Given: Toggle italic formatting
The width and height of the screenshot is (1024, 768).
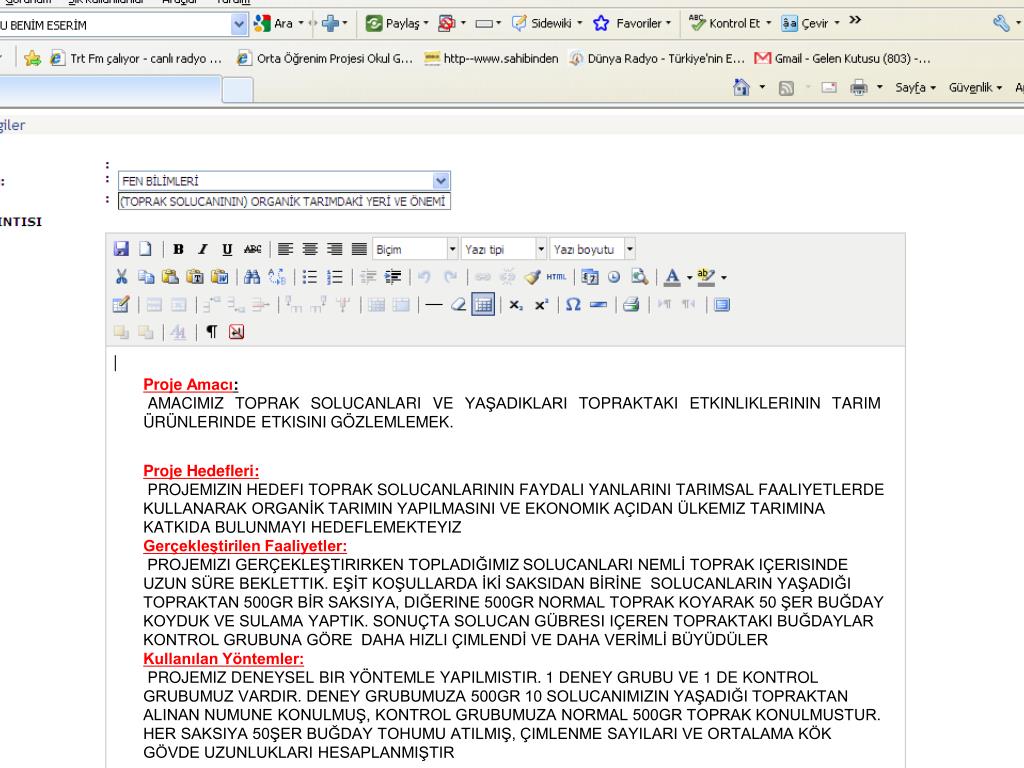Looking at the screenshot, I should point(202,249).
